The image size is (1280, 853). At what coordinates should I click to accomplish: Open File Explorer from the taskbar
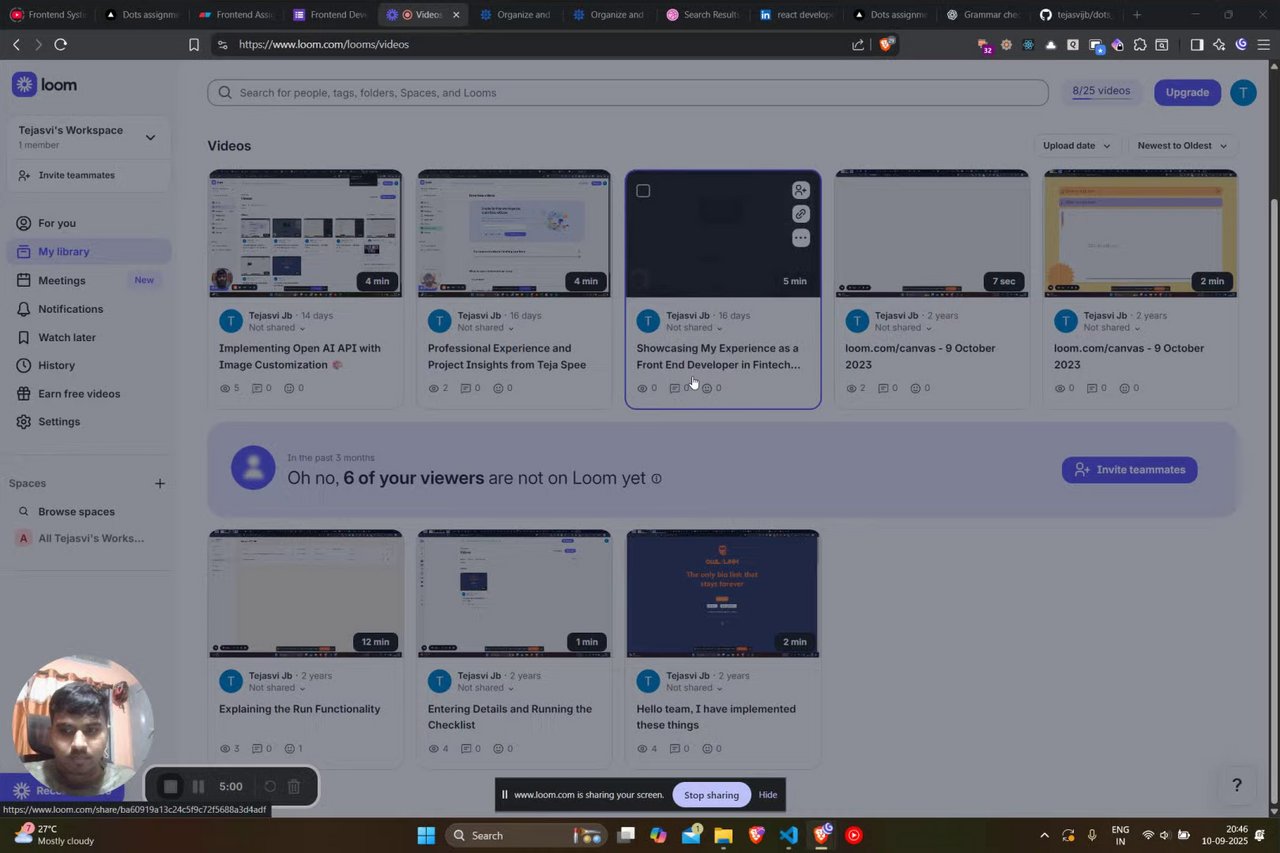pos(723,836)
